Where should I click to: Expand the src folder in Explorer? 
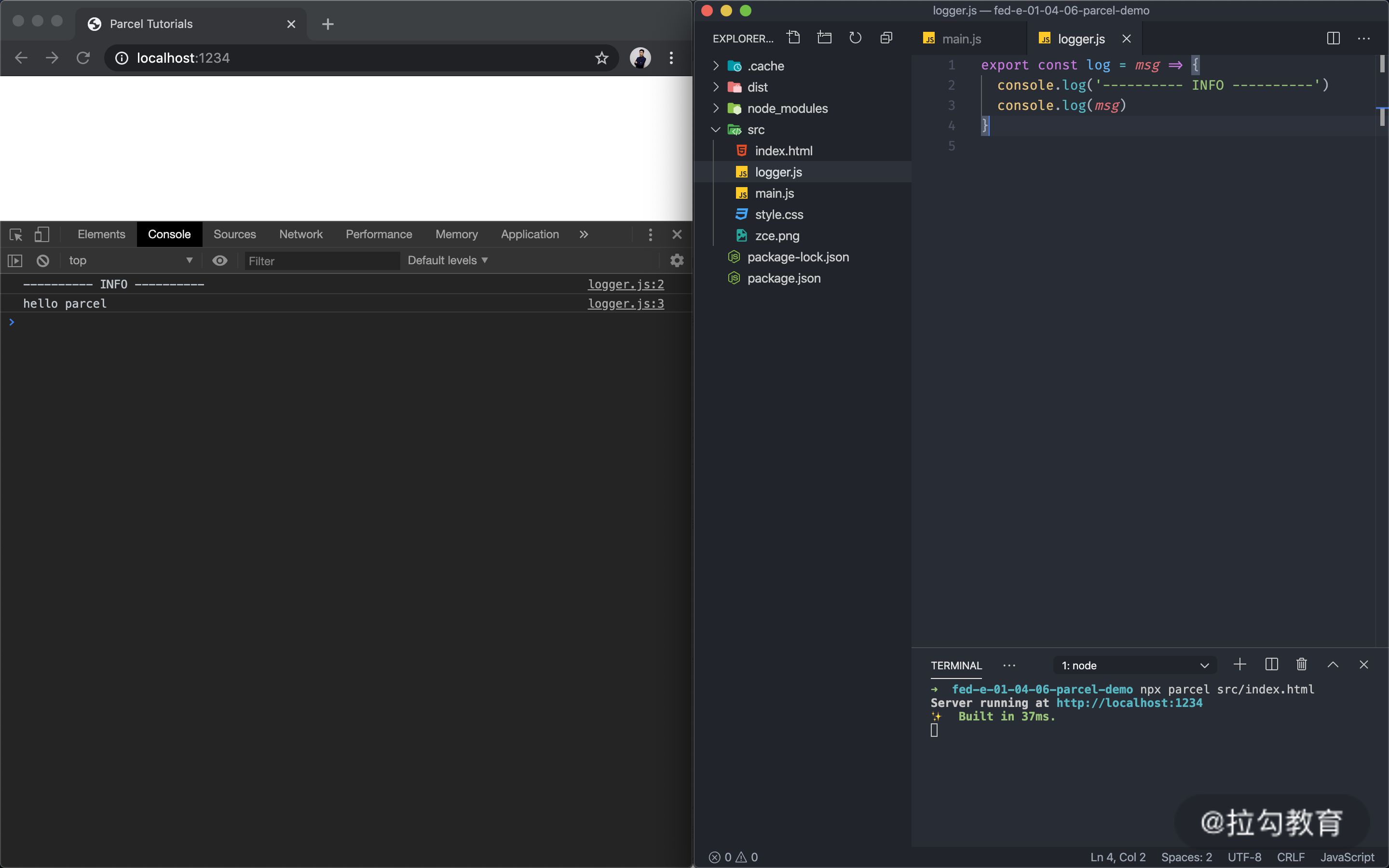tap(716, 129)
